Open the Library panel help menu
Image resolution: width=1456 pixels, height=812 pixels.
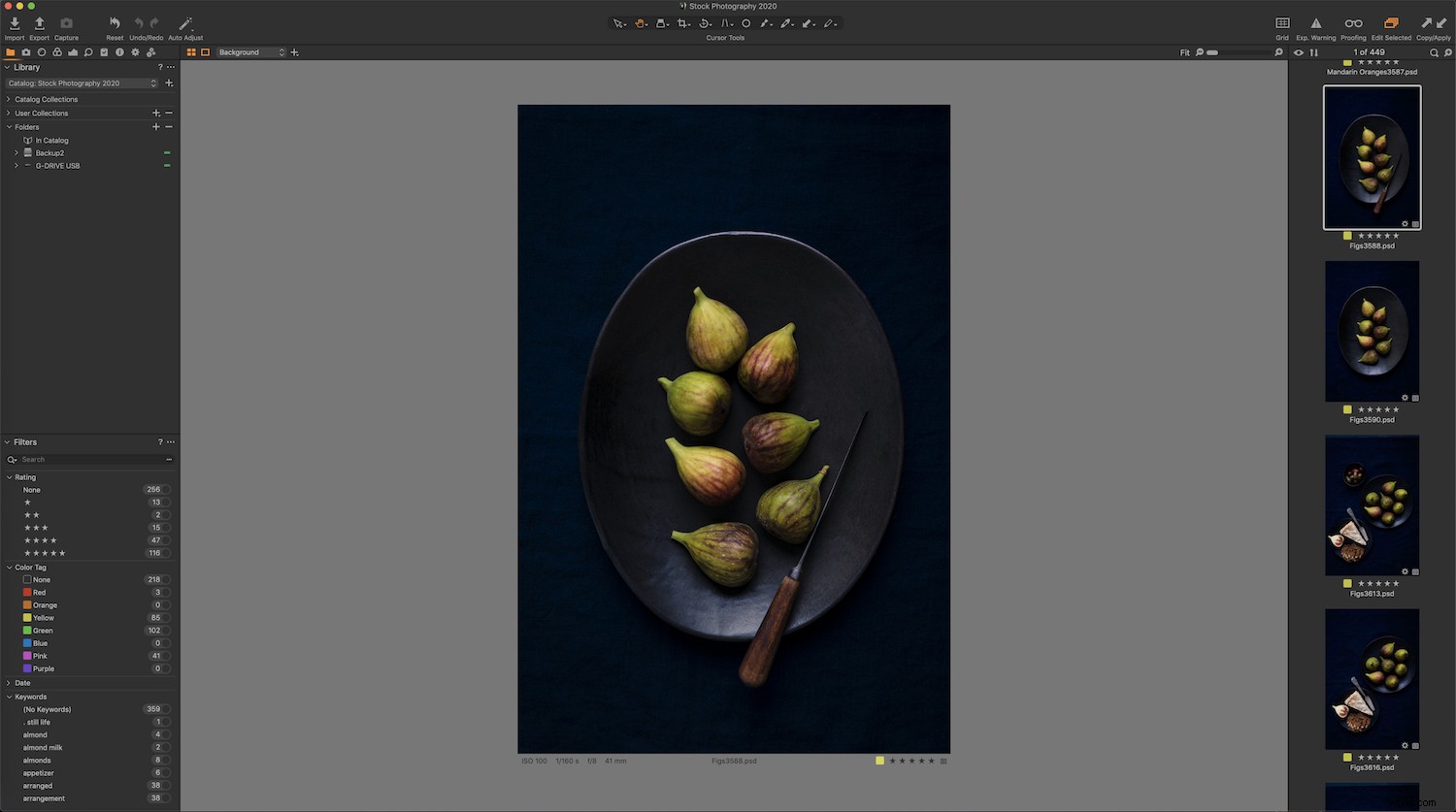tap(160, 67)
